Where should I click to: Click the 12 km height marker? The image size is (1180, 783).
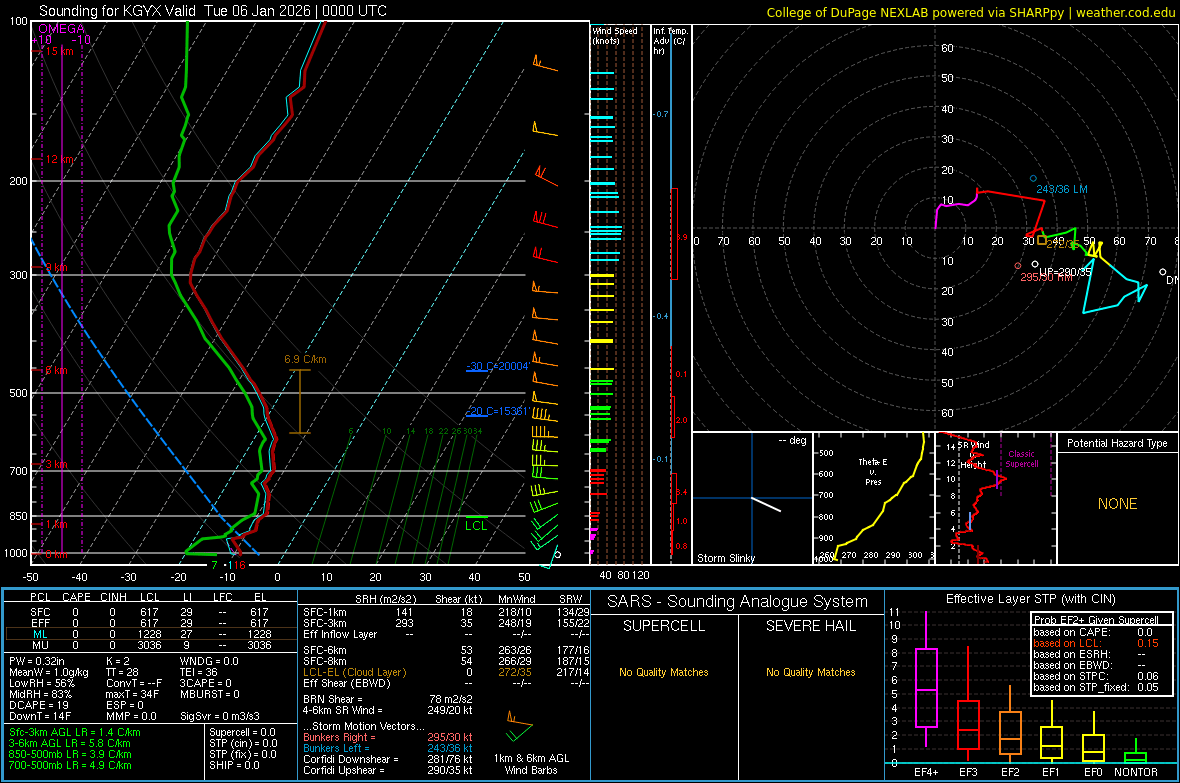click(x=58, y=160)
